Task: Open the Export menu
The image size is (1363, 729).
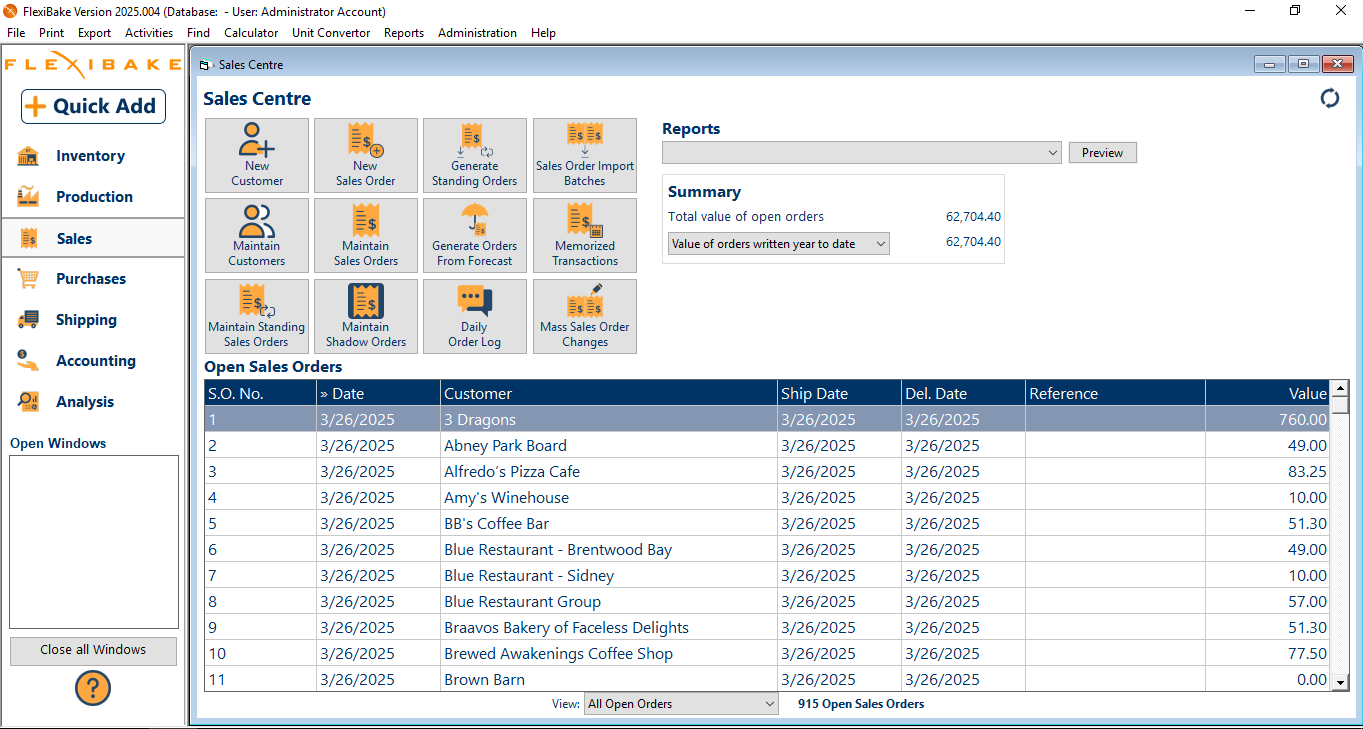Action: [94, 33]
